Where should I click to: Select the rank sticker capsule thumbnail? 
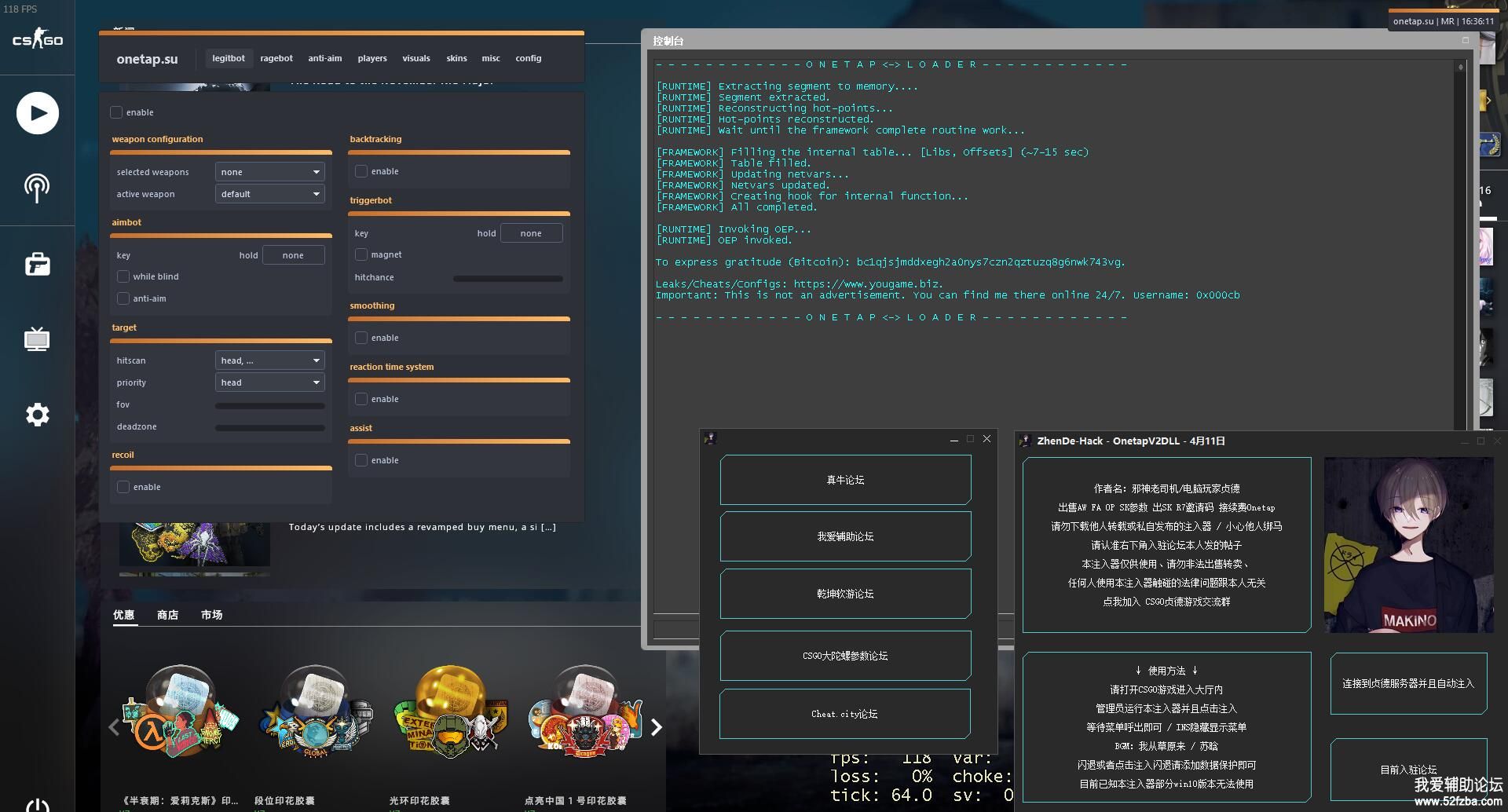pos(315,713)
